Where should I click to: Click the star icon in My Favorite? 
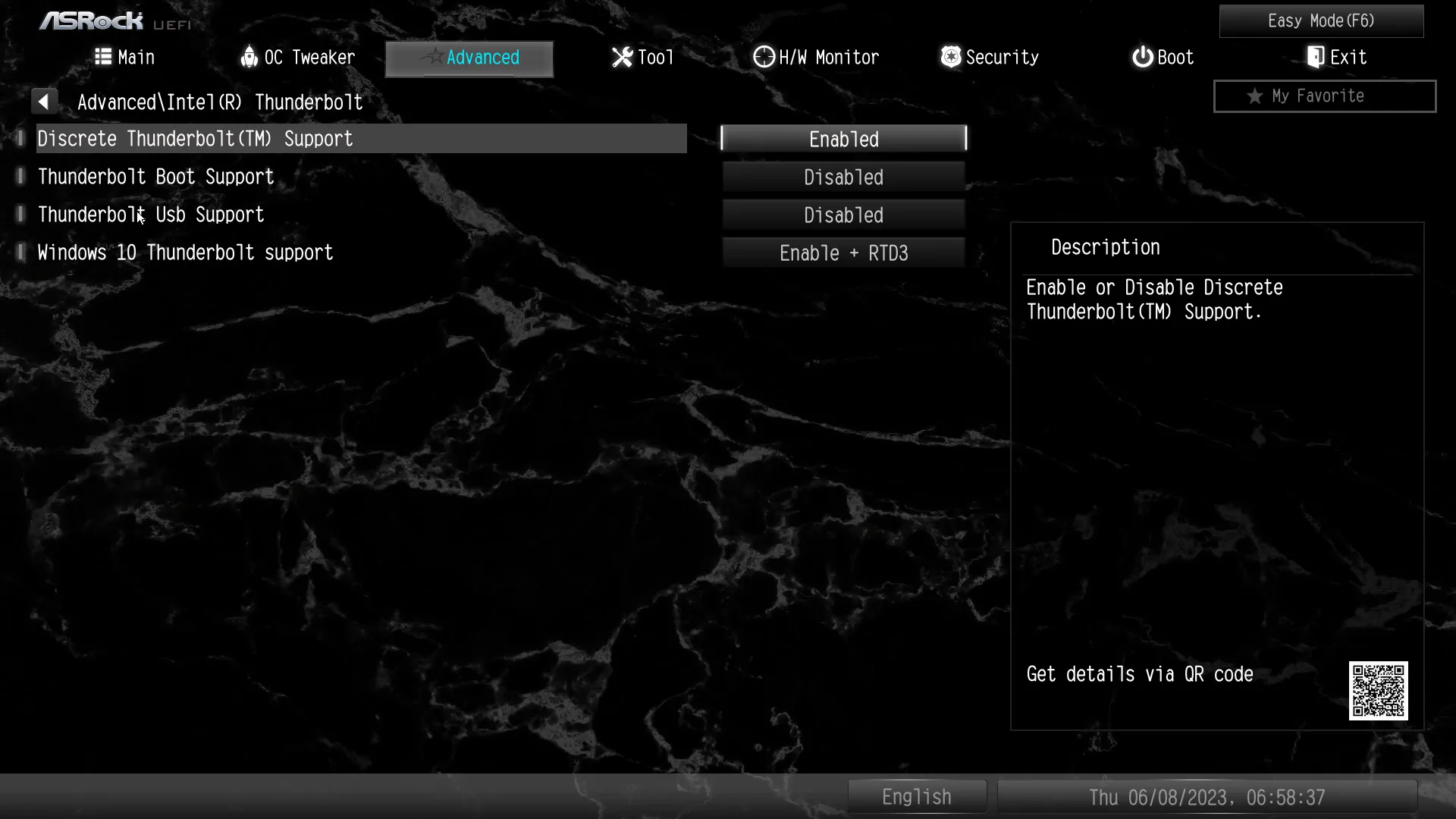click(x=1255, y=96)
